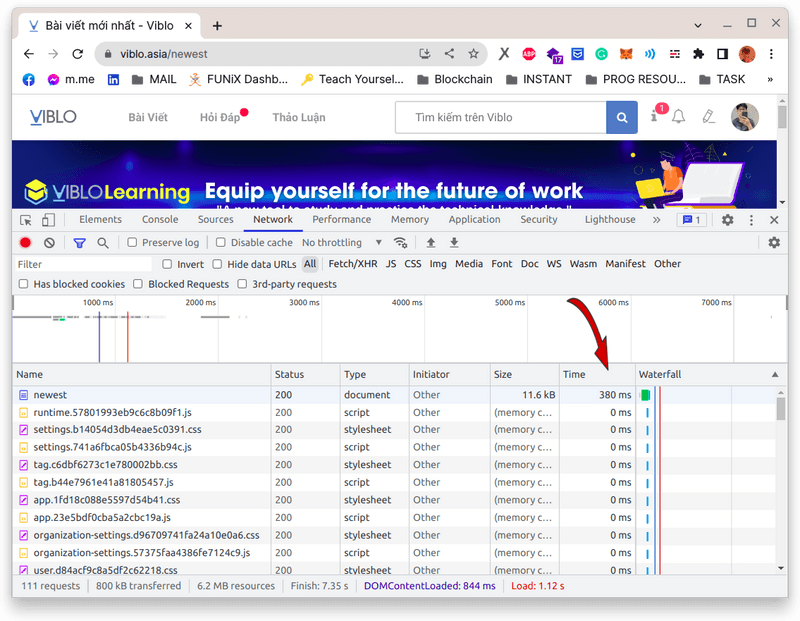Clear the network log
Screen dimensions: 800x621
(50, 243)
